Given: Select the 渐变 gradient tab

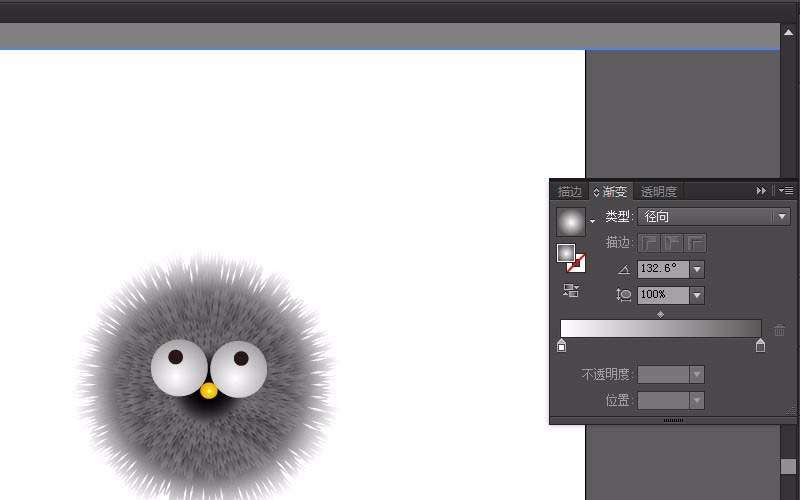Looking at the screenshot, I should [614, 192].
